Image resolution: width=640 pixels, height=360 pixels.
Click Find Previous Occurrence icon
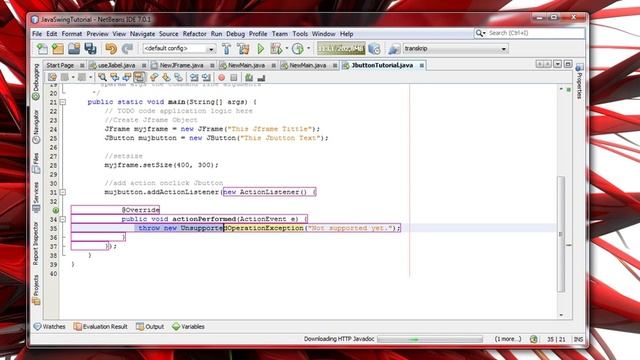pos(115,77)
